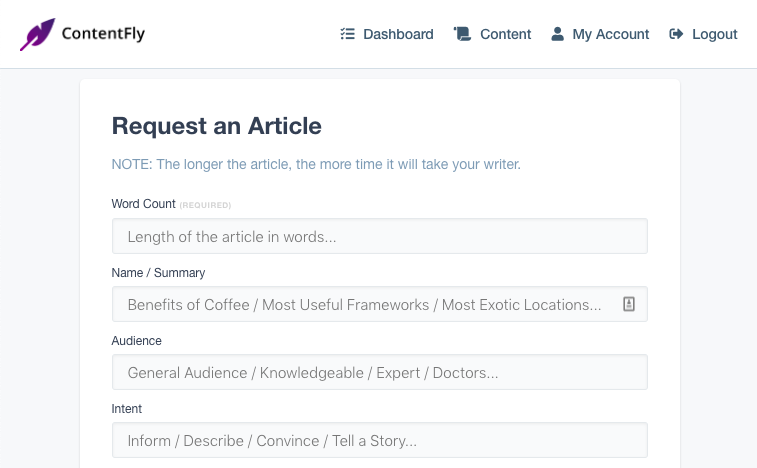This screenshot has width=757, height=468.
Task: Click the Request an Article heading
Action: pyautogui.click(x=217, y=126)
